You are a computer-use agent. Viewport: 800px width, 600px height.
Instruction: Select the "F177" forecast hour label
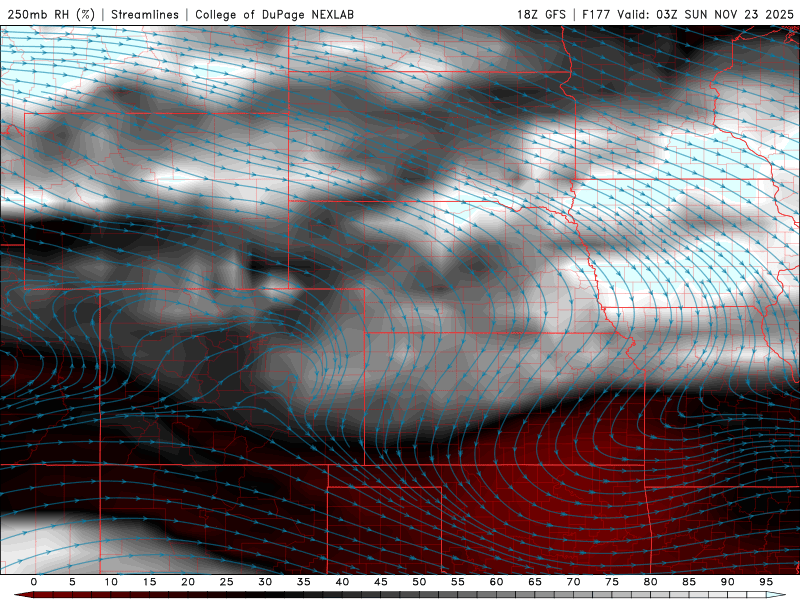click(596, 14)
